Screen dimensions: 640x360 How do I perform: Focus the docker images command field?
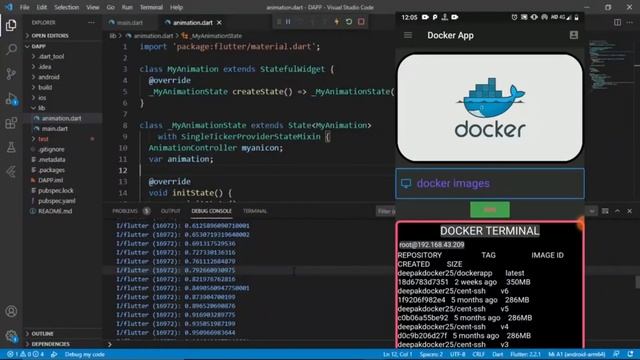click(490, 184)
